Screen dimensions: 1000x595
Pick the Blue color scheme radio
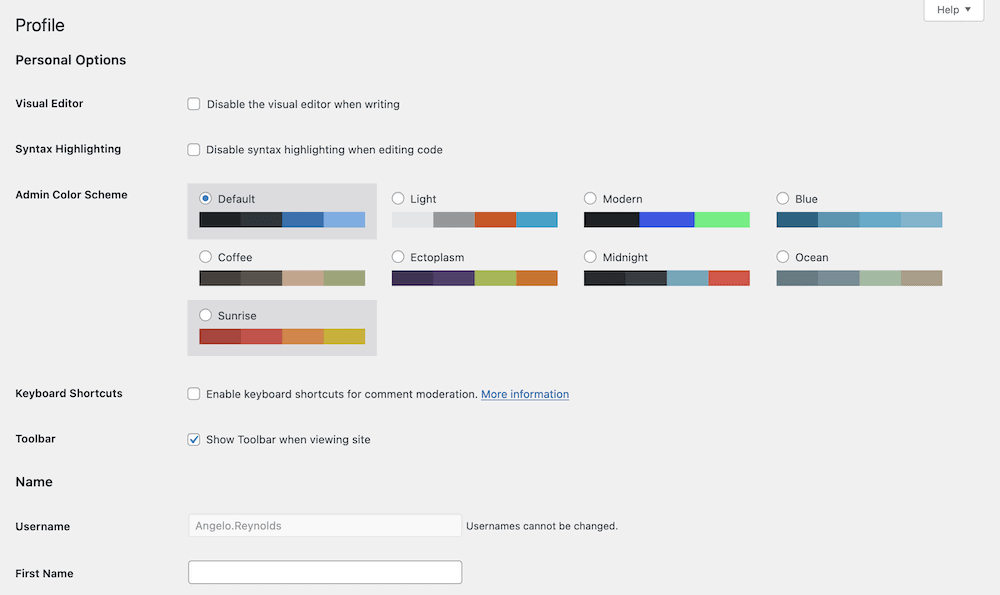click(x=783, y=198)
